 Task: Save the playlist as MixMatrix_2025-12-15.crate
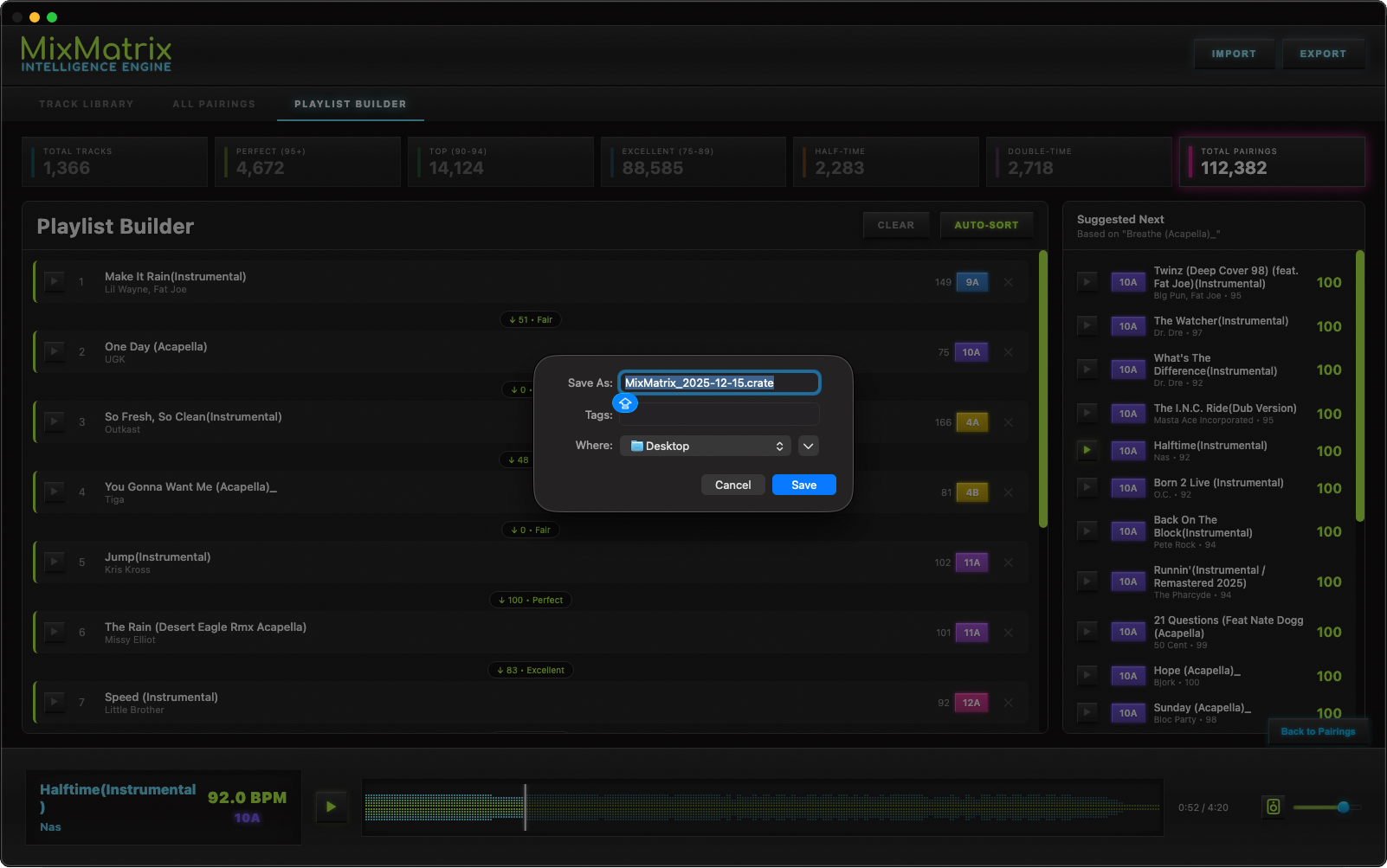pos(803,485)
